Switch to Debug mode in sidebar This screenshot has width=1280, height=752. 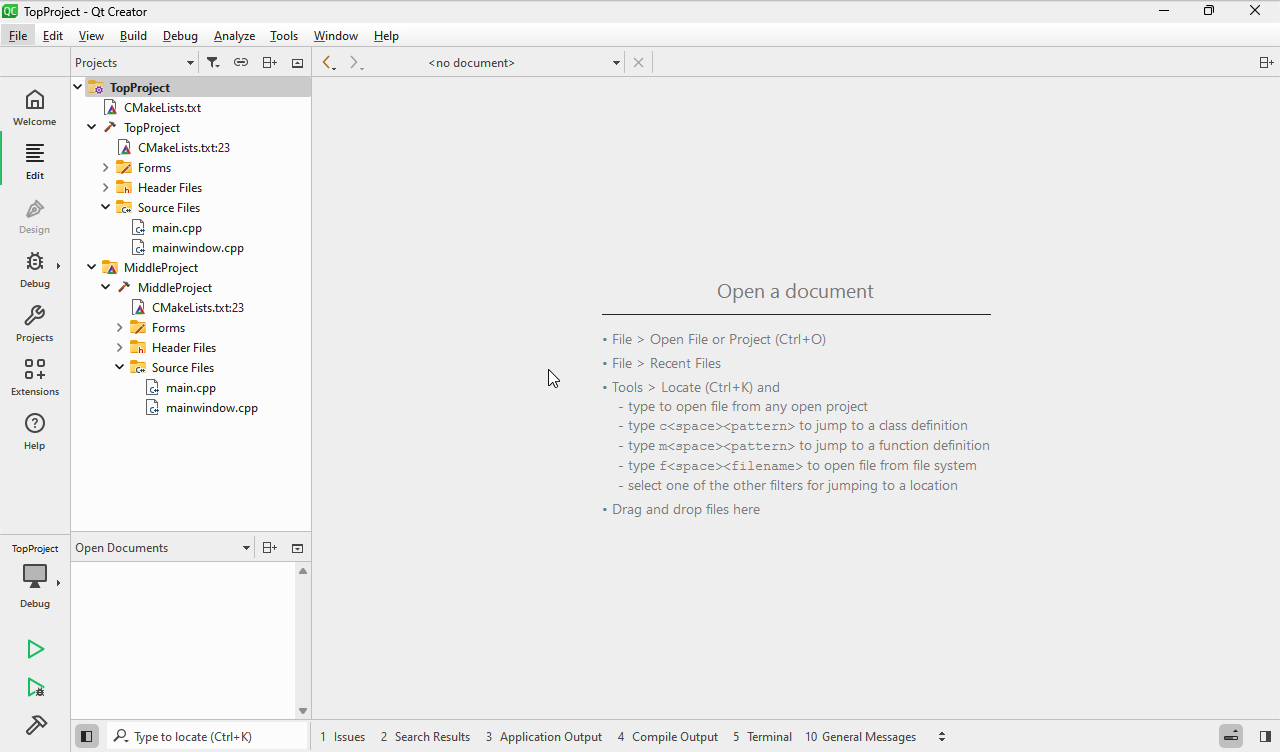tap(34, 269)
